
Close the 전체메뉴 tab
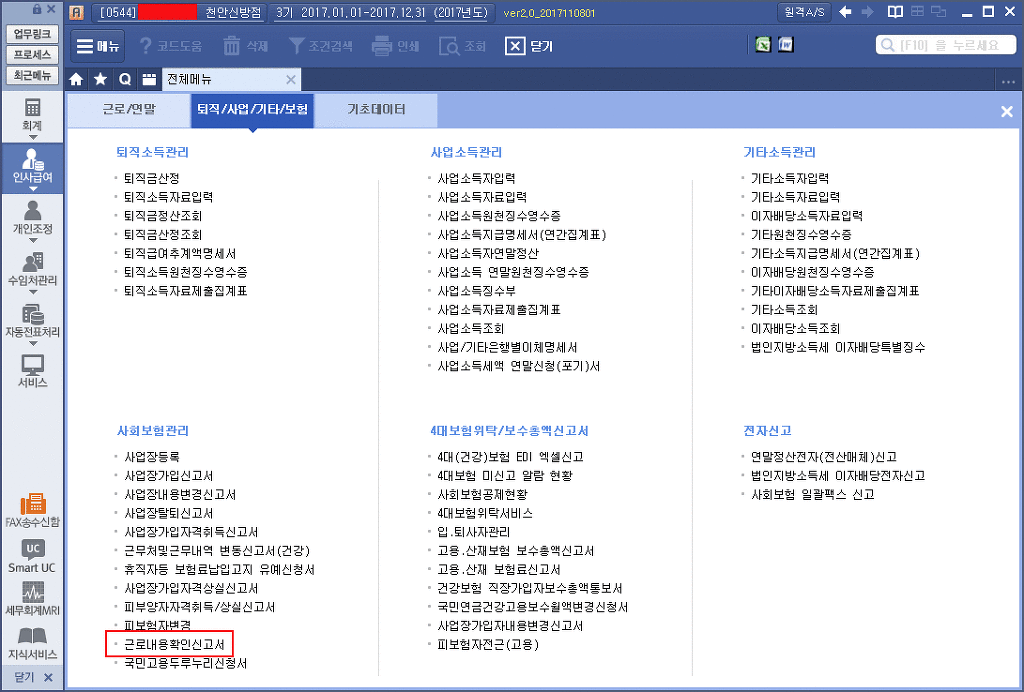291,80
